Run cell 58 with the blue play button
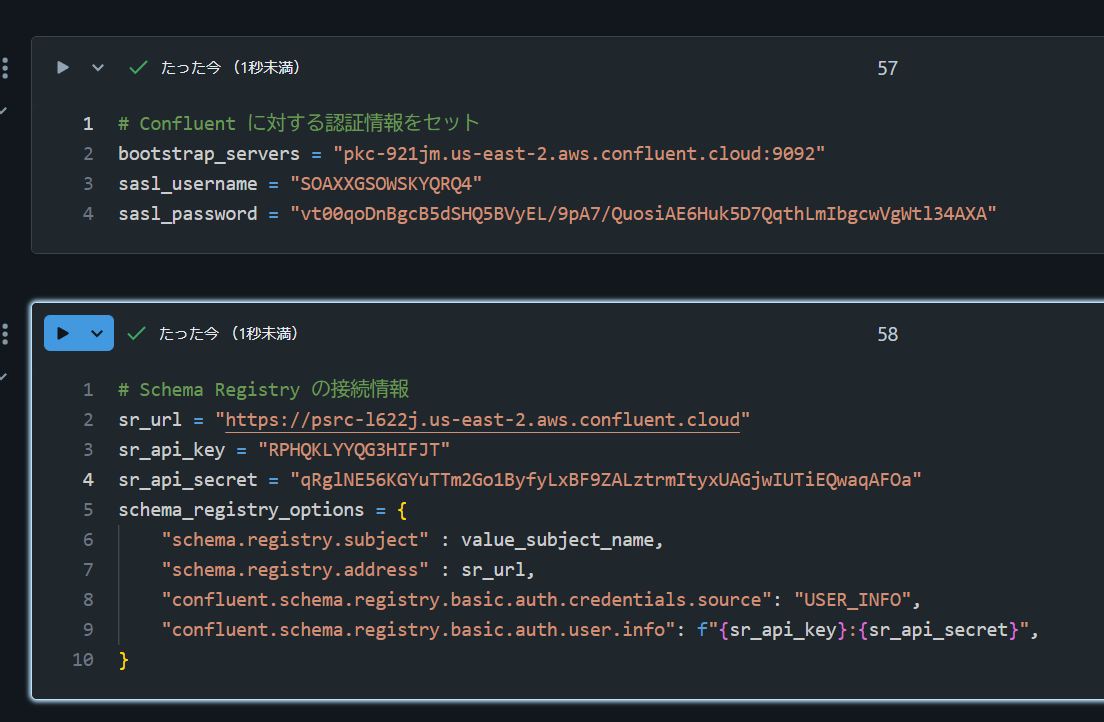Viewport: 1104px width, 722px height. 63,333
